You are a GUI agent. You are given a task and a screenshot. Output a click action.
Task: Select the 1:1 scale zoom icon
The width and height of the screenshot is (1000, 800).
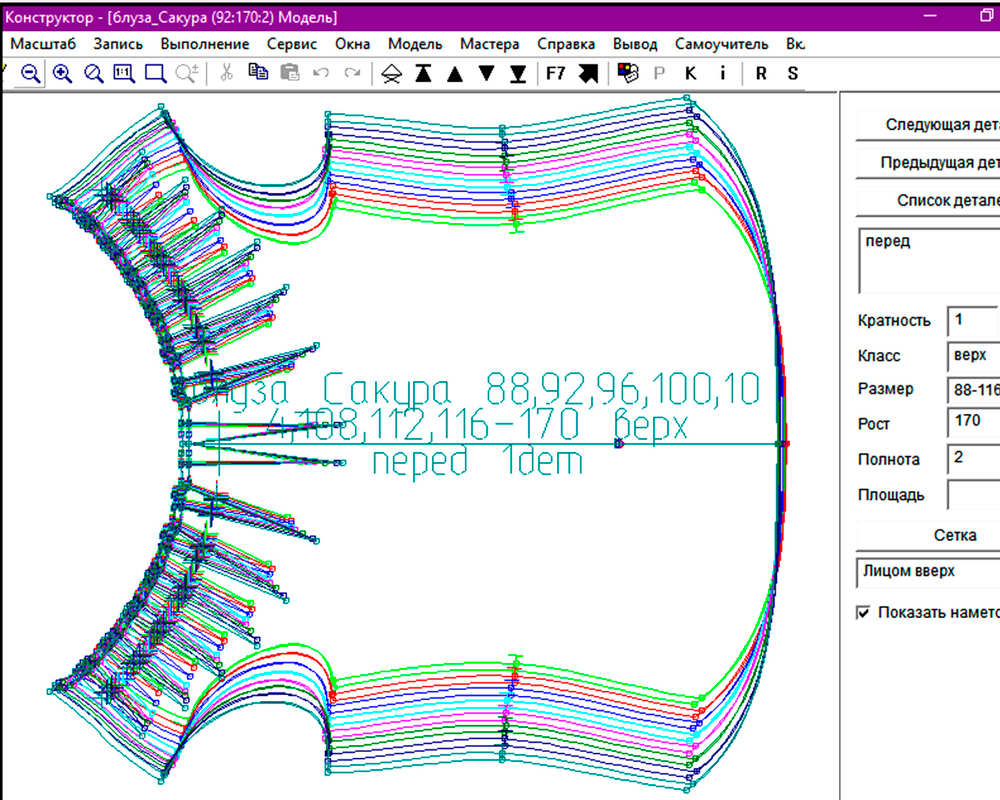tap(124, 73)
